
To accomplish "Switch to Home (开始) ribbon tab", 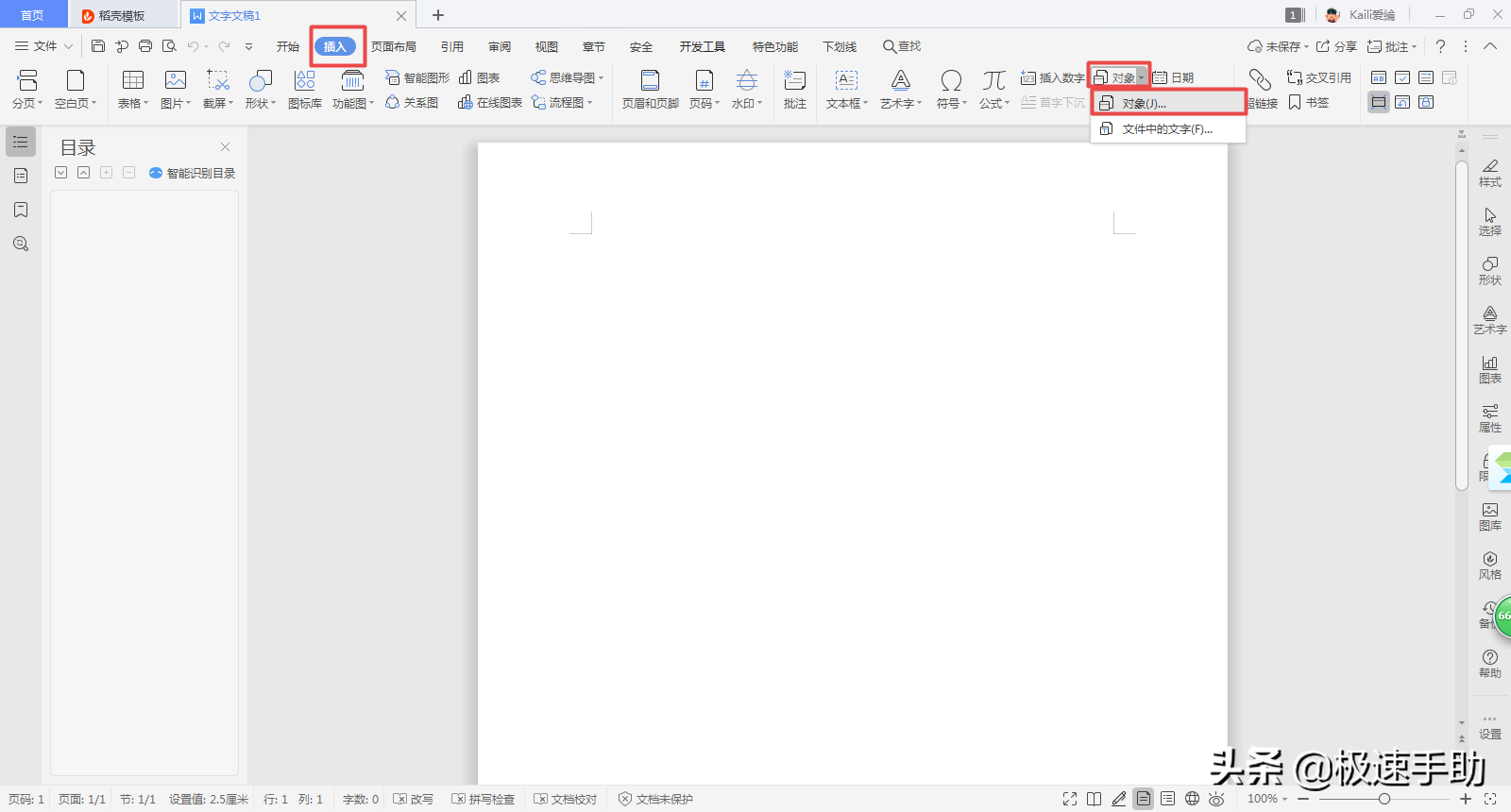I will 288,46.
